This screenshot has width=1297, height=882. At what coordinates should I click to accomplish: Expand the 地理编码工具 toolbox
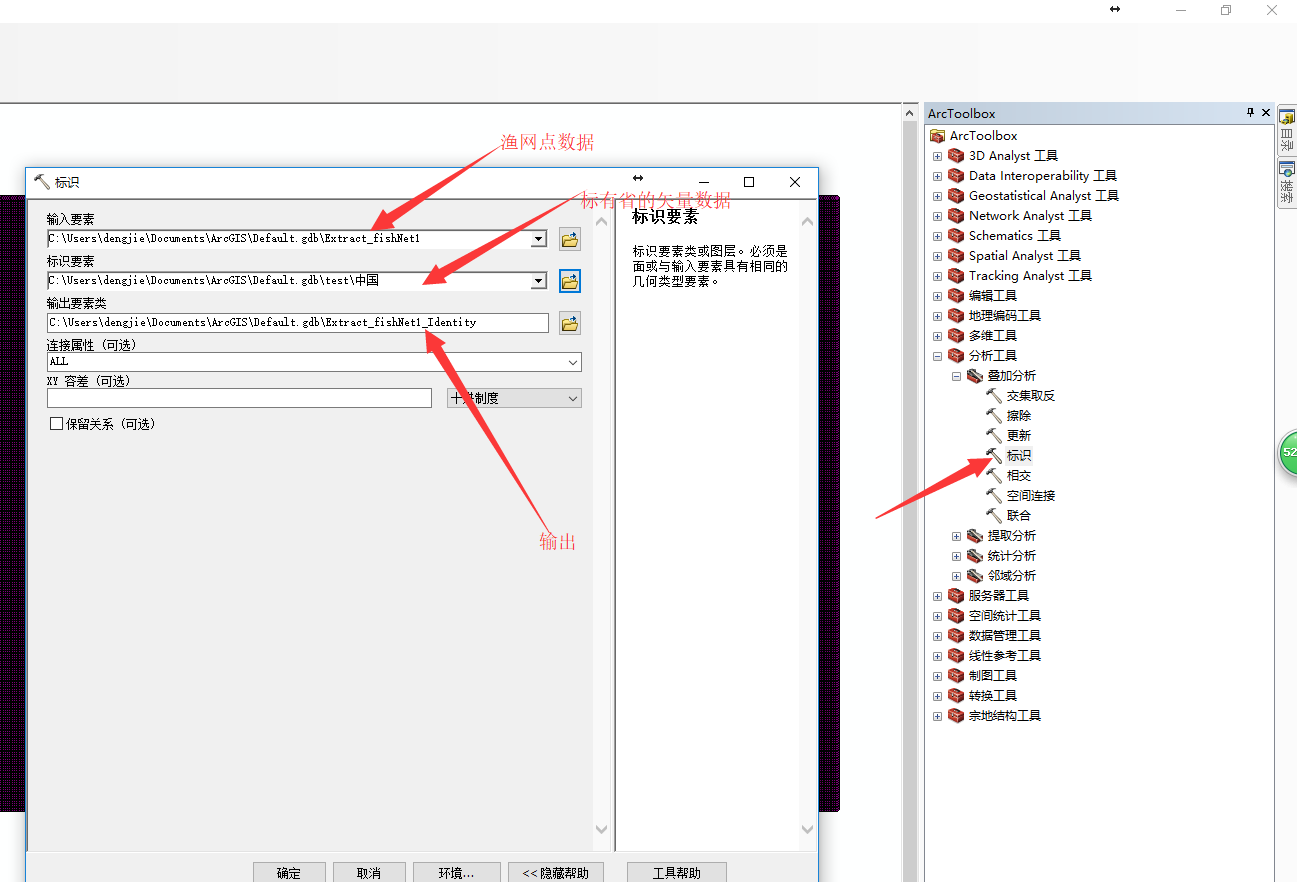tap(937, 316)
